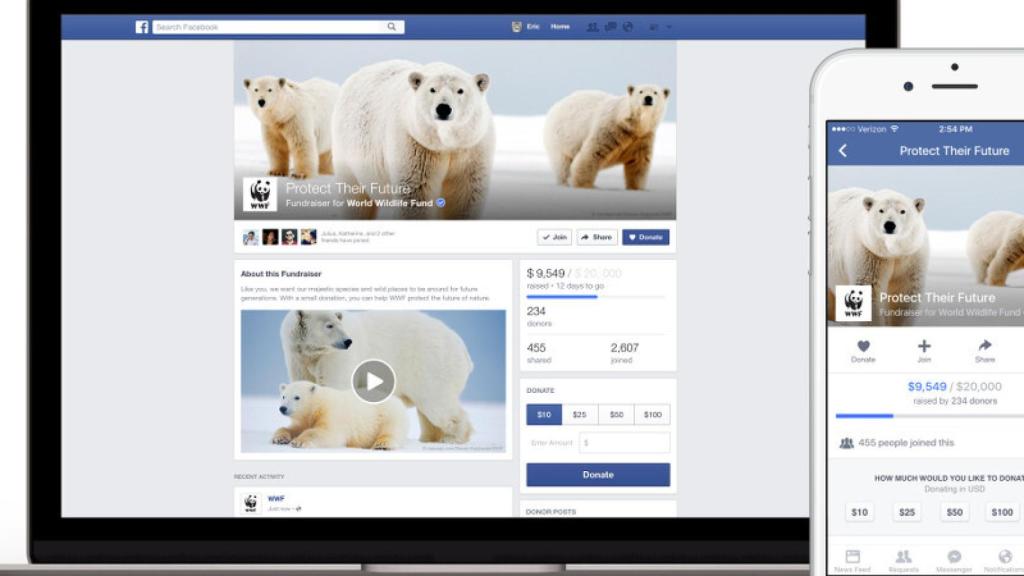The image size is (1024, 576).
Task: Go Home from the Facebook menu bar
Action: [560, 27]
